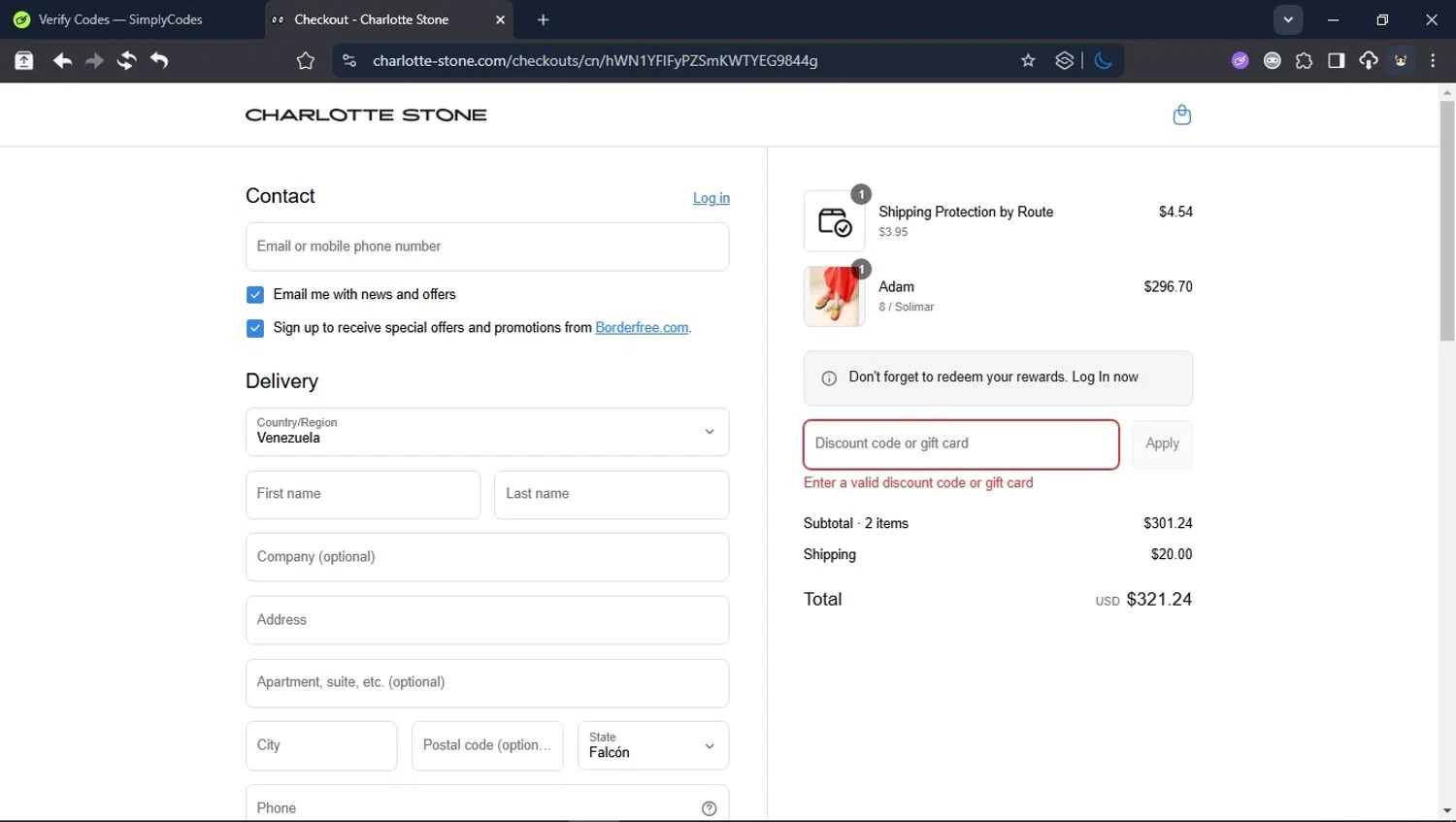Click the layered stack icon in address bar
Viewport: 1456px width, 822px height.
point(1065,60)
